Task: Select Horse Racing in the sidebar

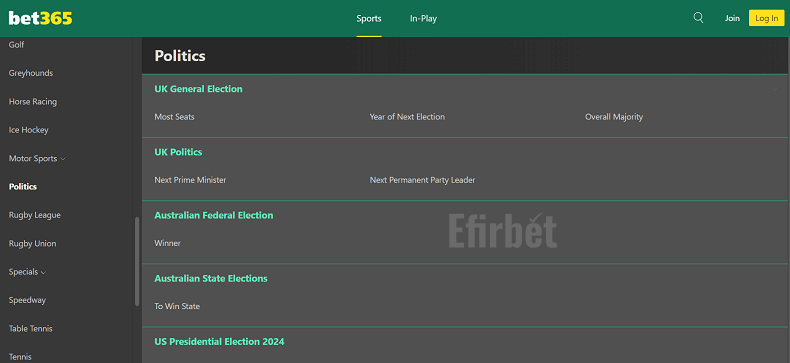Action: (x=33, y=101)
